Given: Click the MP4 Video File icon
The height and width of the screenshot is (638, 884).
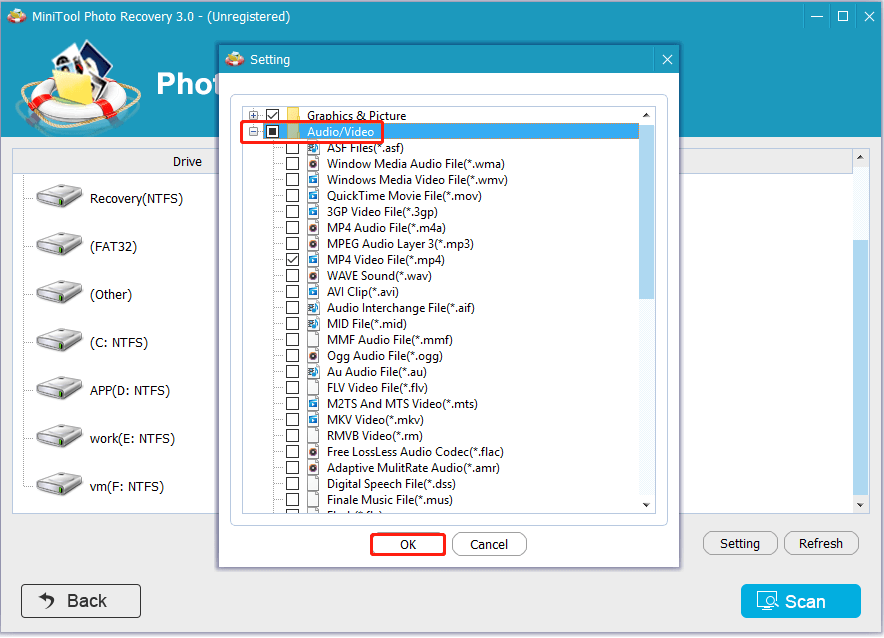Looking at the screenshot, I should [x=313, y=260].
